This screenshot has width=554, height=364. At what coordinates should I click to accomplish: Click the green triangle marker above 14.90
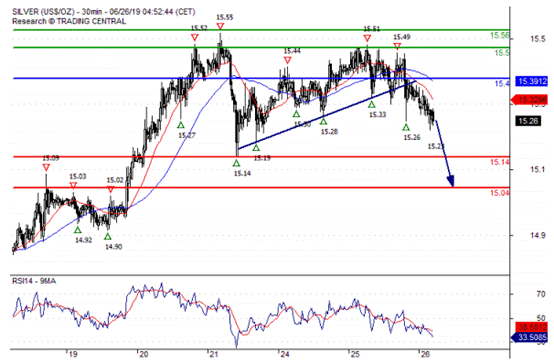pos(108,236)
